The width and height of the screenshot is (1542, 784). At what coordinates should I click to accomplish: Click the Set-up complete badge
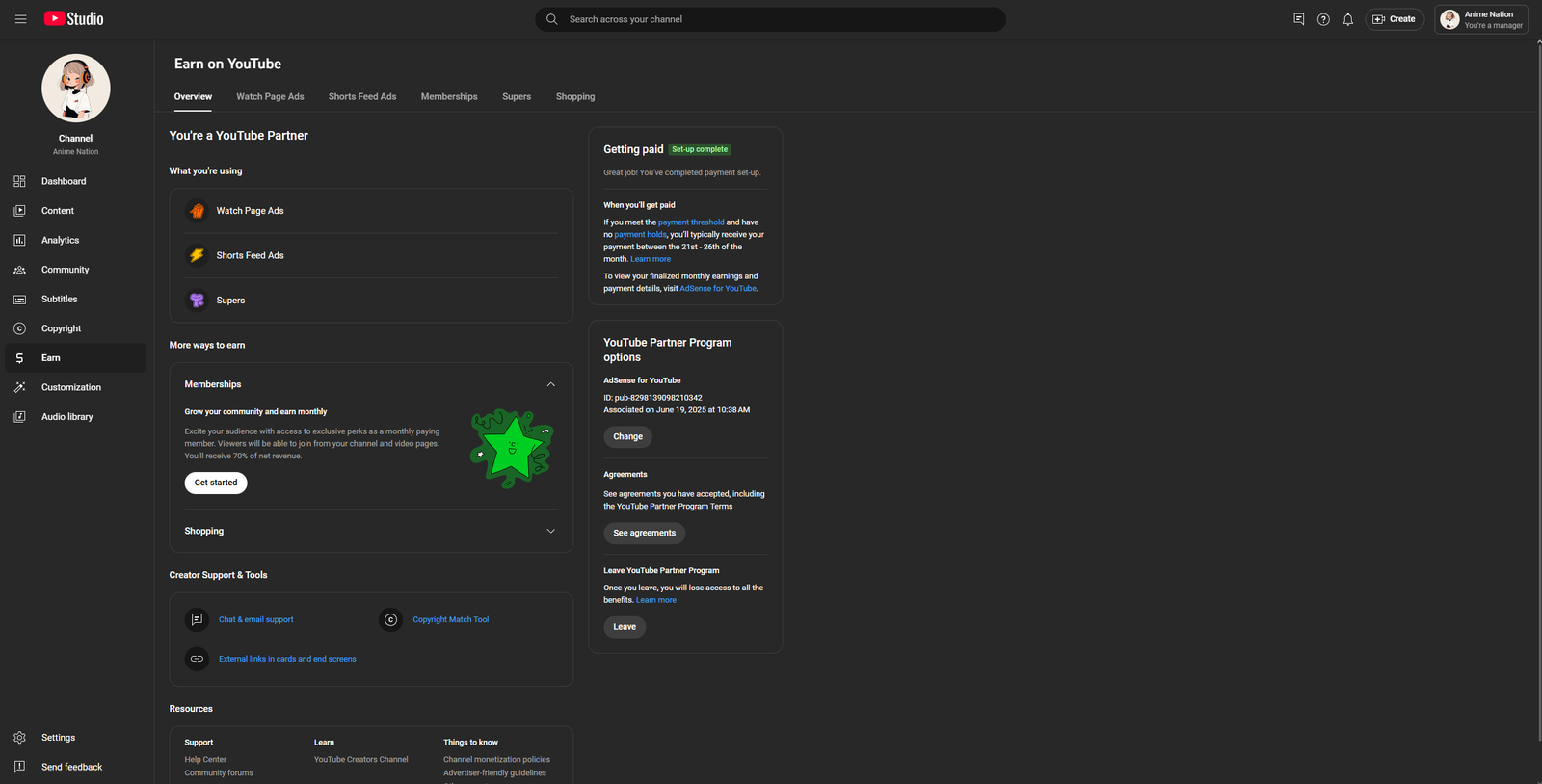click(700, 149)
